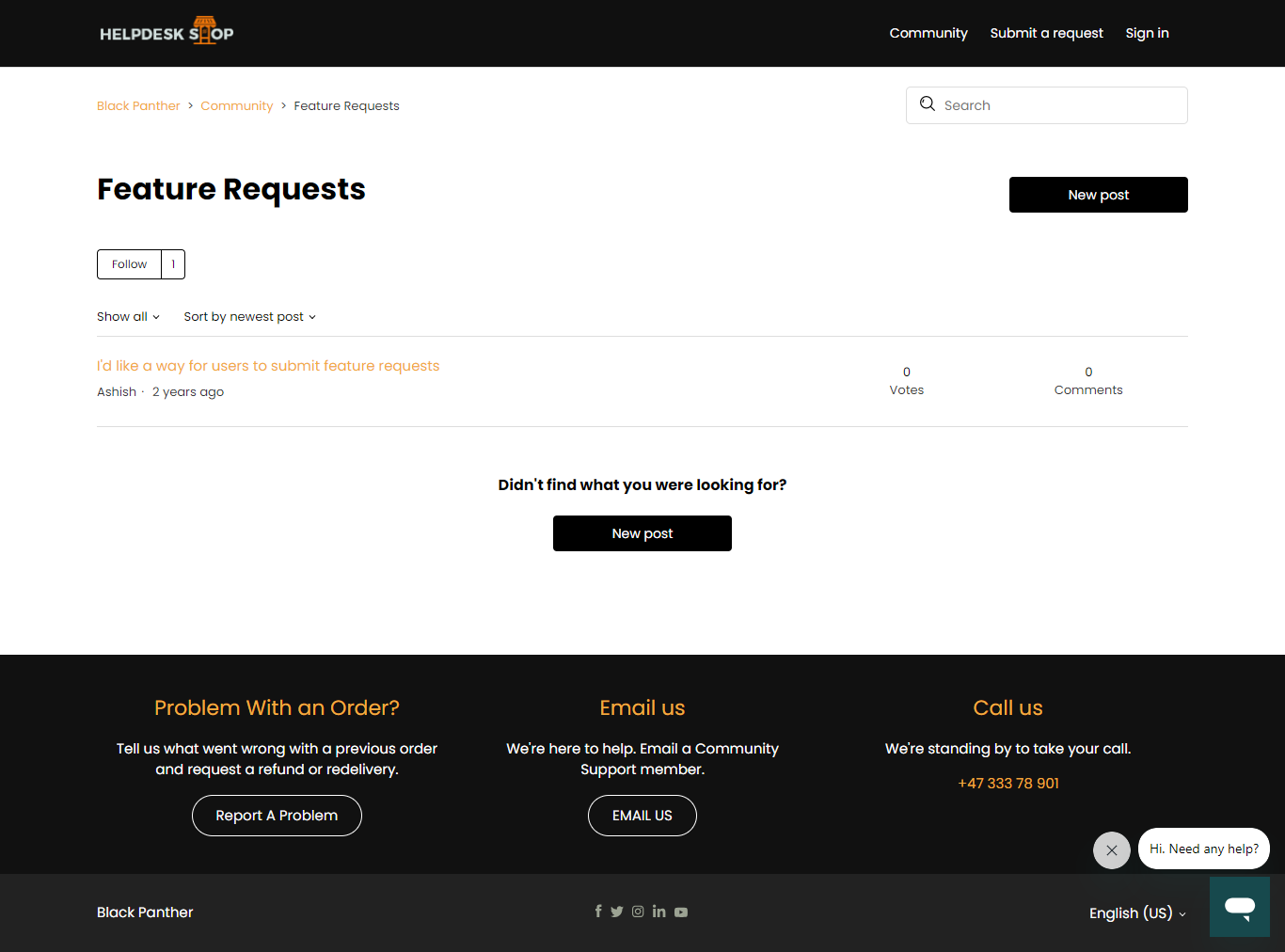Open the English (US) language selector
Viewport: 1285px width, 952px height.
coord(1136,913)
